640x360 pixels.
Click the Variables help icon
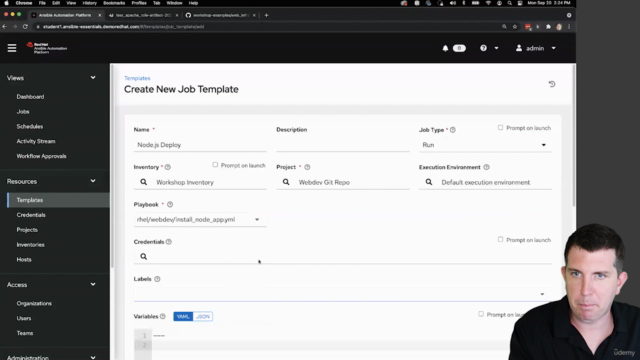(163, 316)
